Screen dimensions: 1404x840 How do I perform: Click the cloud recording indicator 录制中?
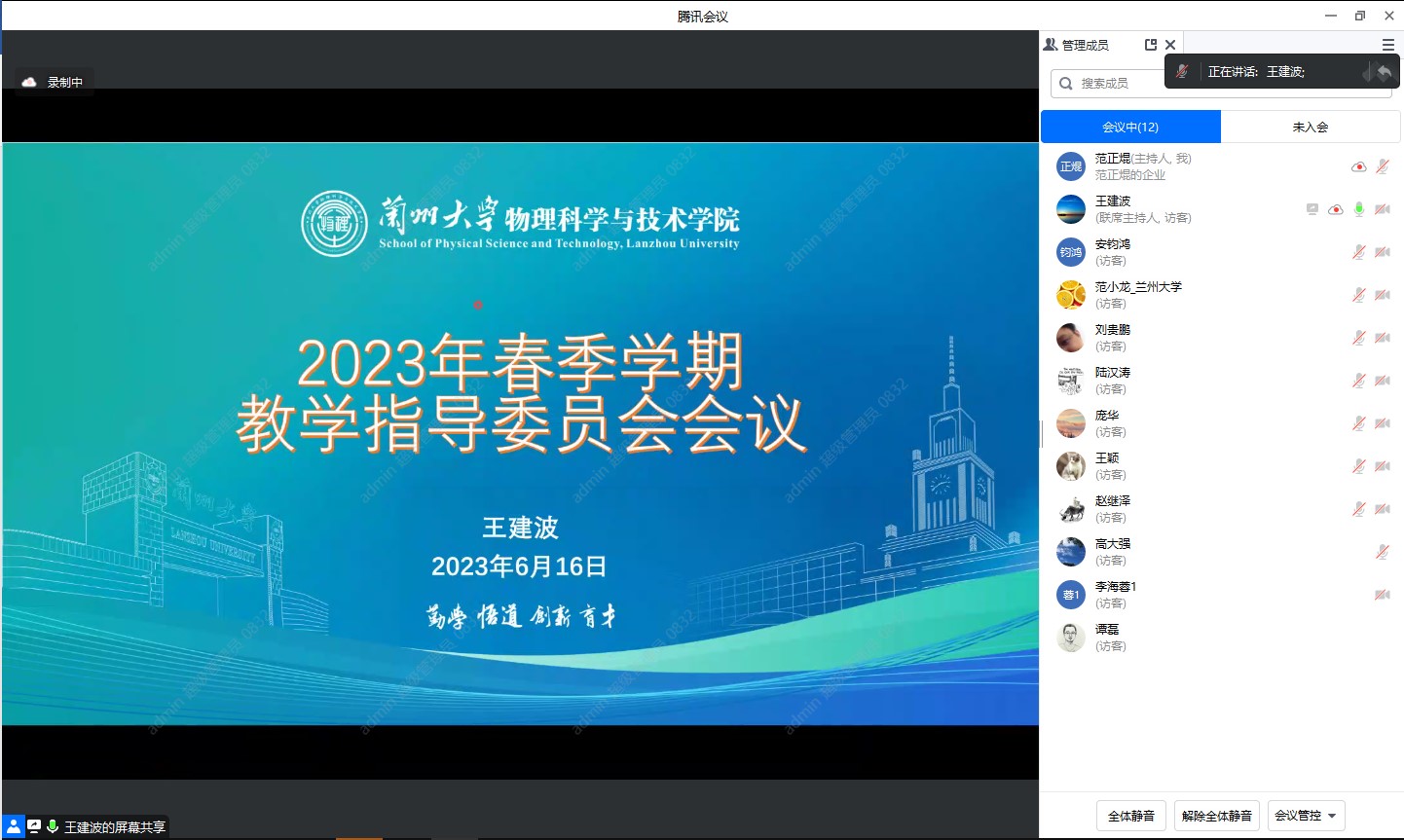click(55, 83)
